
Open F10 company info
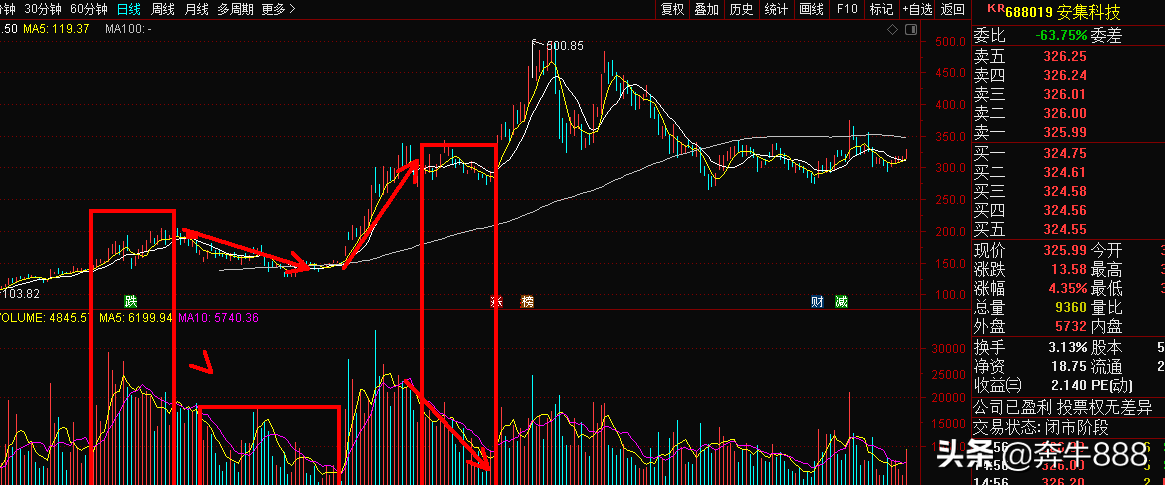pyautogui.click(x=846, y=10)
